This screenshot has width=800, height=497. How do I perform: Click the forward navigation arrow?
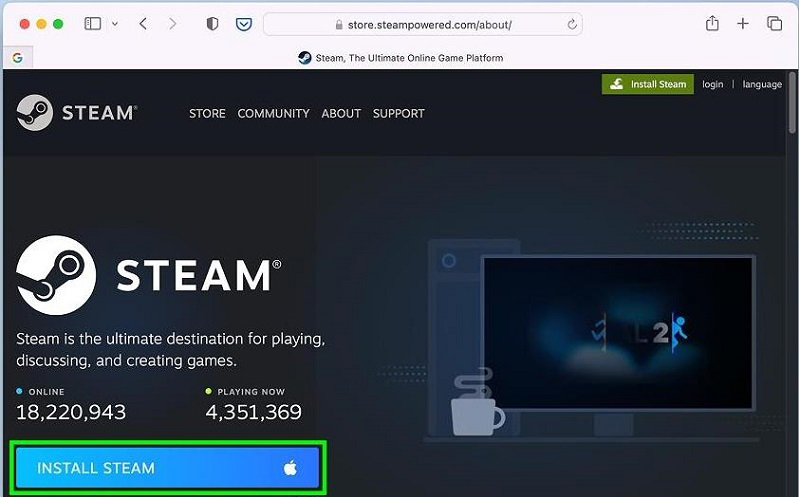click(x=173, y=24)
